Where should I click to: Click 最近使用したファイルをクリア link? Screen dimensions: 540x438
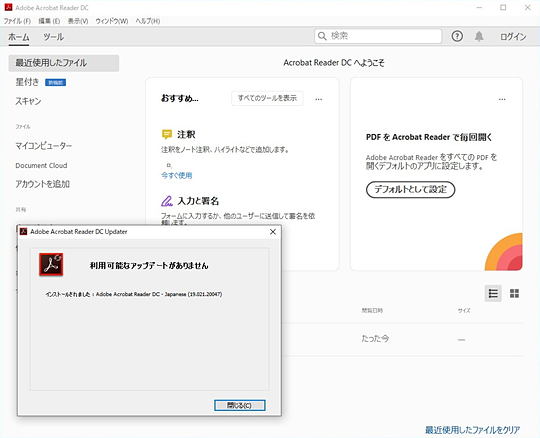coord(472,430)
